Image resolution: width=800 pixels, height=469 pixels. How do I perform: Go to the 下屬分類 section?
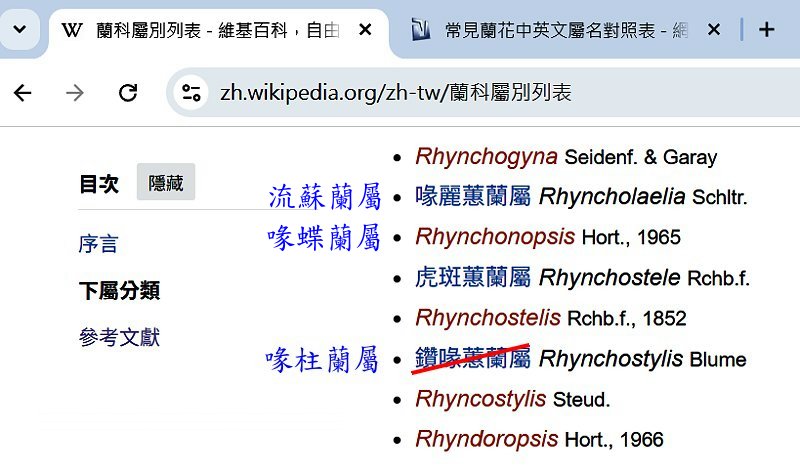[119, 291]
